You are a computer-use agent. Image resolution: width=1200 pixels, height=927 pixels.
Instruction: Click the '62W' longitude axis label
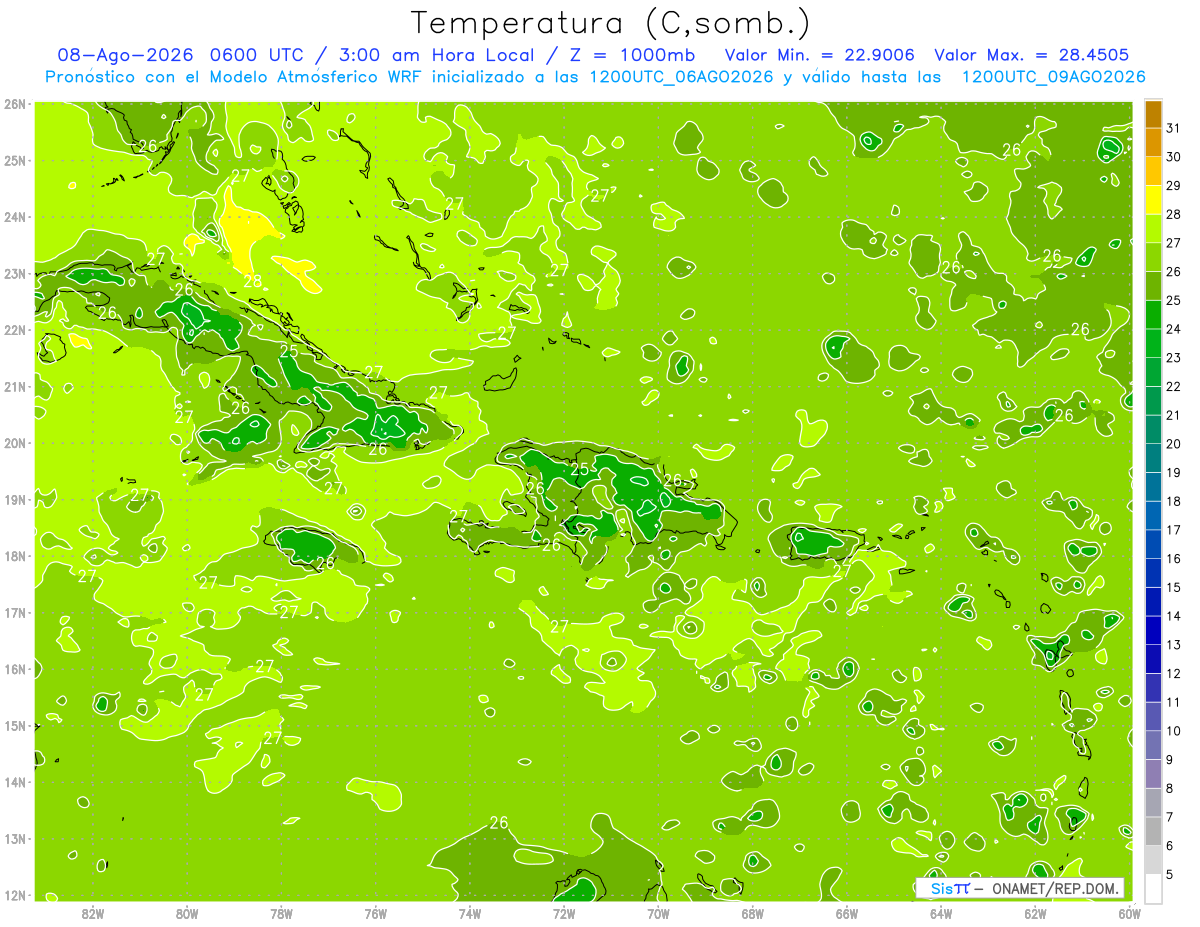(x=1035, y=913)
